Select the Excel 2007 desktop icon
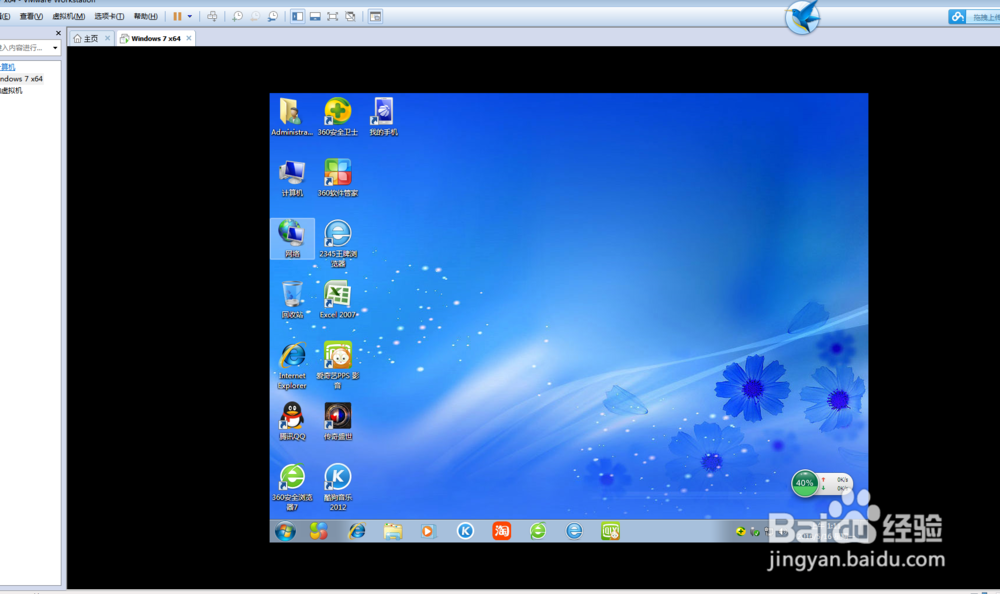 tap(337, 299)
